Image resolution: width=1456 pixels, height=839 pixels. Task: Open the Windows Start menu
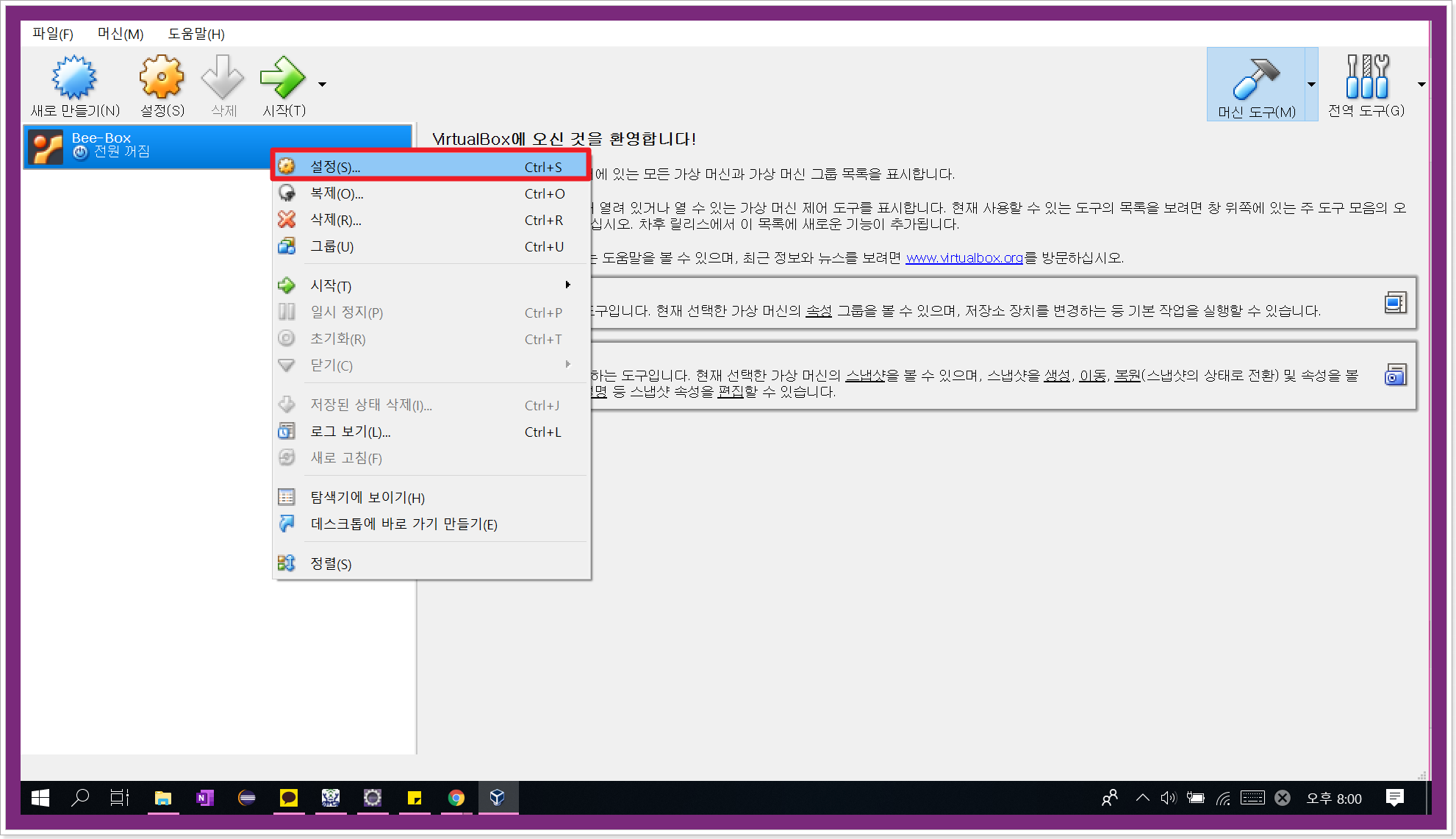coord(40,798)
